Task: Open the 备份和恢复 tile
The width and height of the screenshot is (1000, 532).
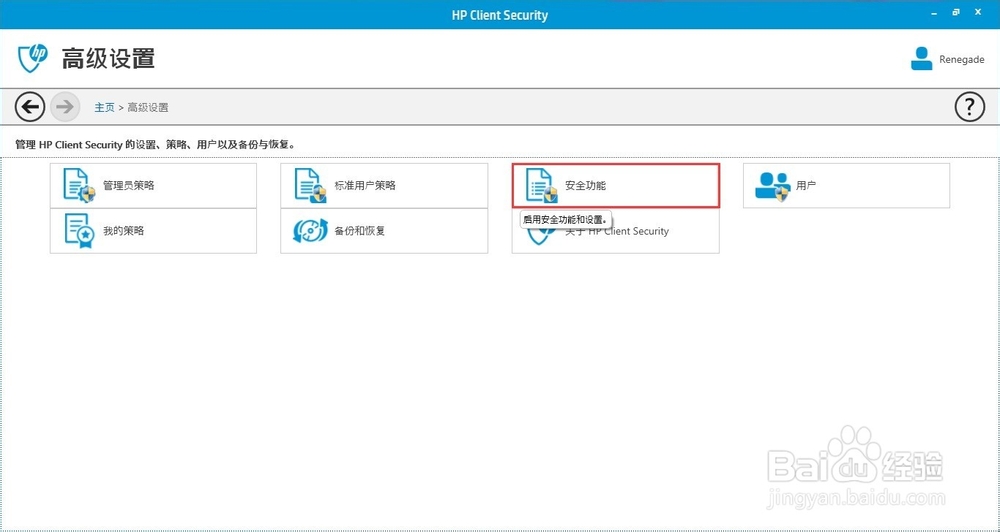Action: click(x=384, y=231)
